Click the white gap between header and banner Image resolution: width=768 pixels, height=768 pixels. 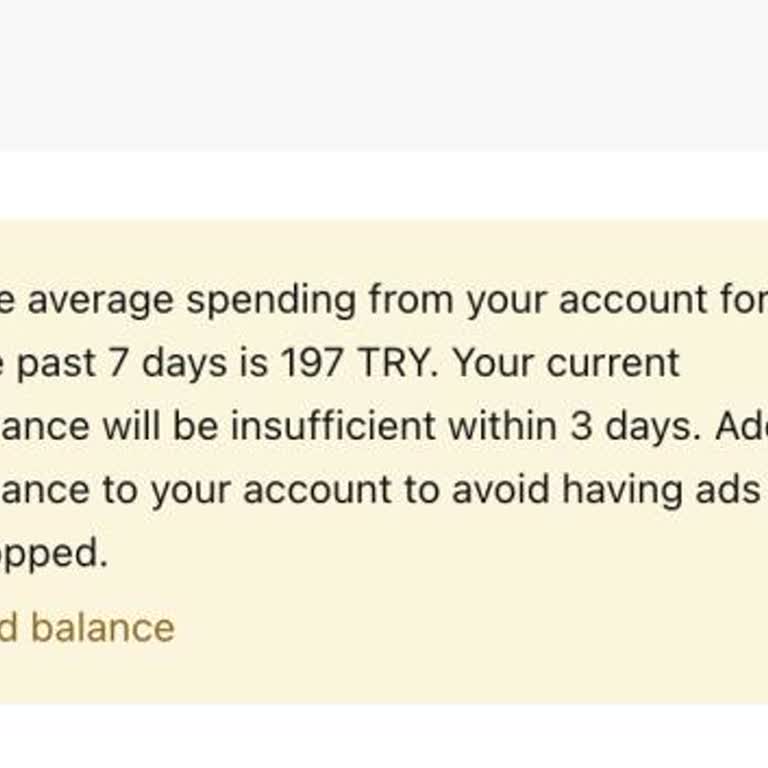point(384,185)
